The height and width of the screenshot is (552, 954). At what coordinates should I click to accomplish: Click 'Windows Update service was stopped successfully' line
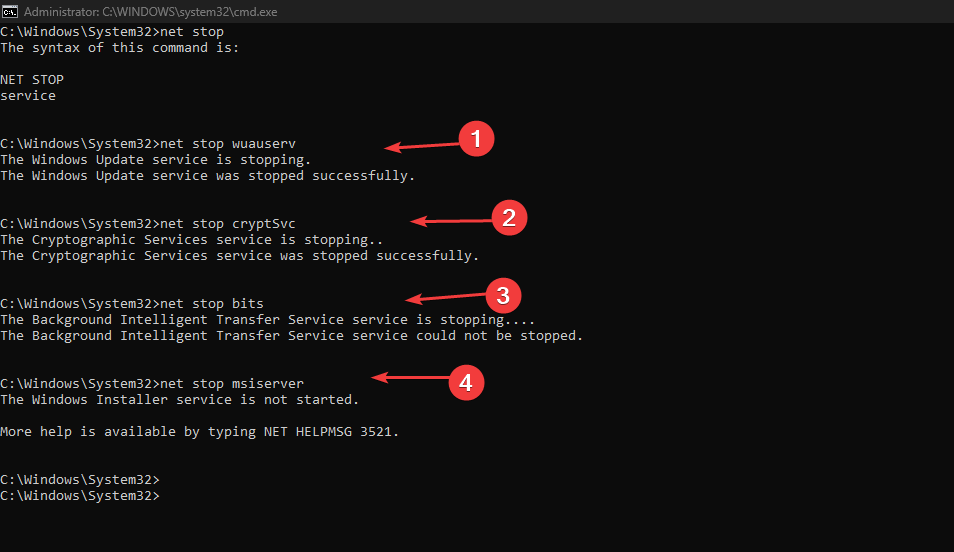click(x=207, y=176)
